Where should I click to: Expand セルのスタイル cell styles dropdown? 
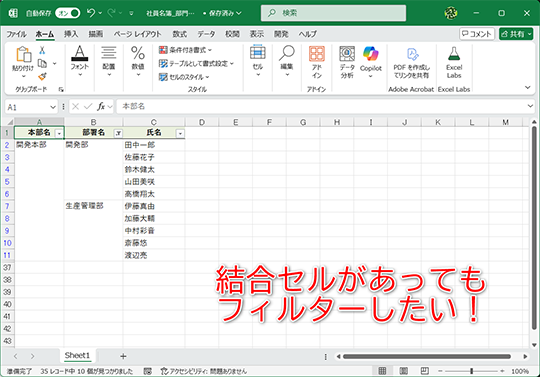tap(207, 77)
